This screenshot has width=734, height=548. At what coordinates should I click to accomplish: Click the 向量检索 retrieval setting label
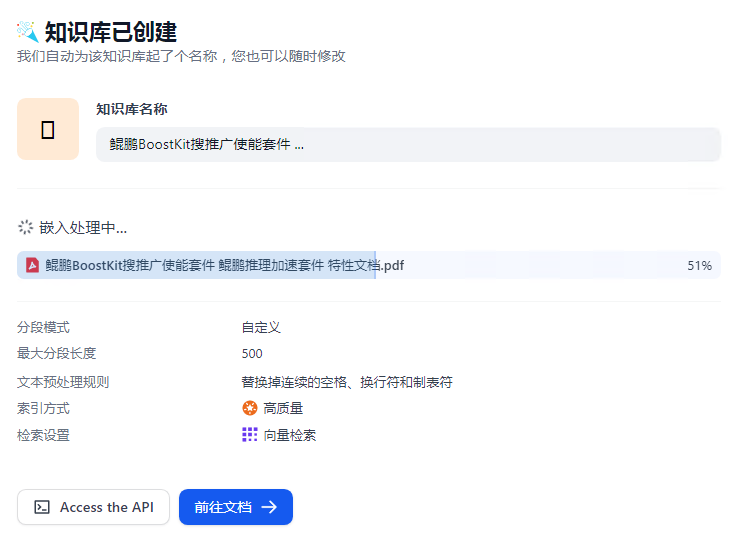(289, 435)
